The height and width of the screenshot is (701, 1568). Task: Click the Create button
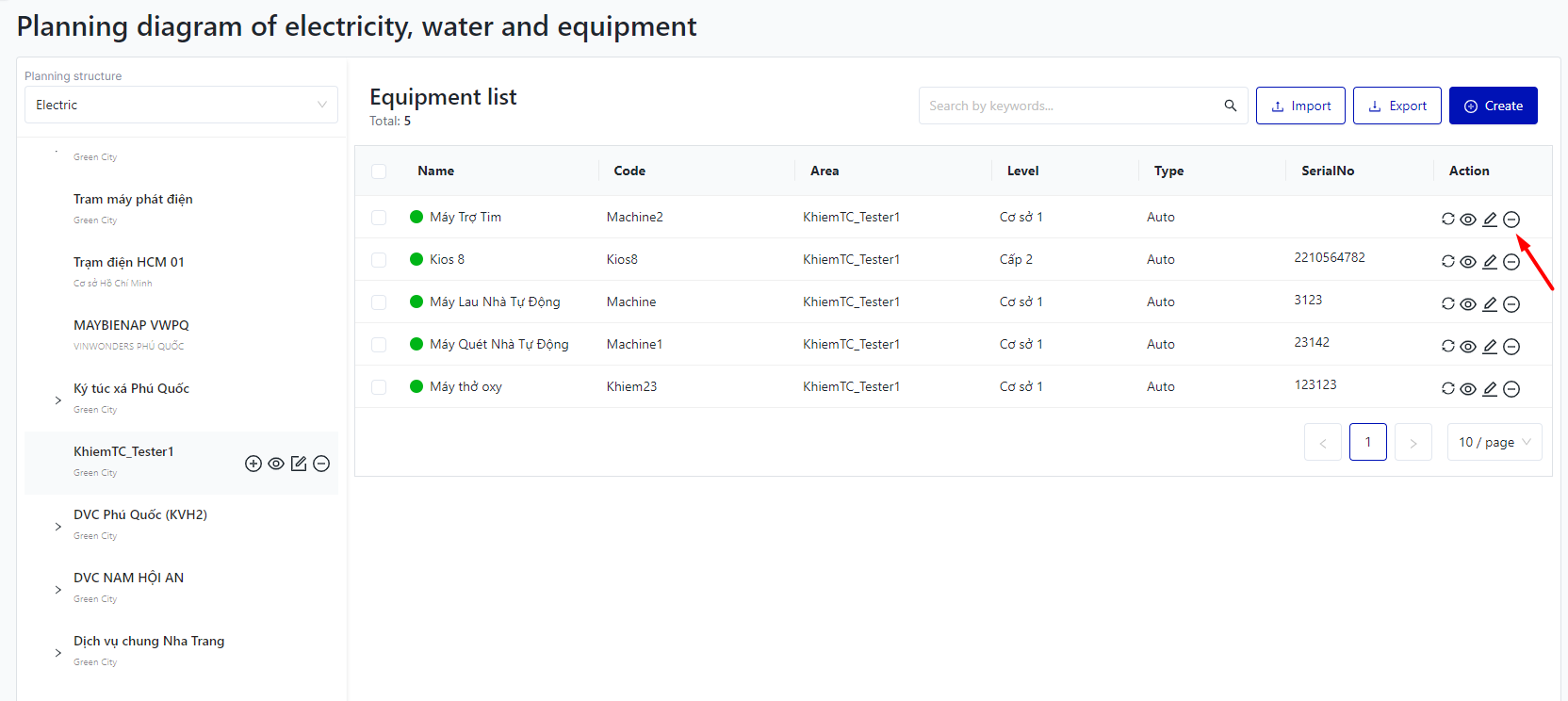(1493, 106)
